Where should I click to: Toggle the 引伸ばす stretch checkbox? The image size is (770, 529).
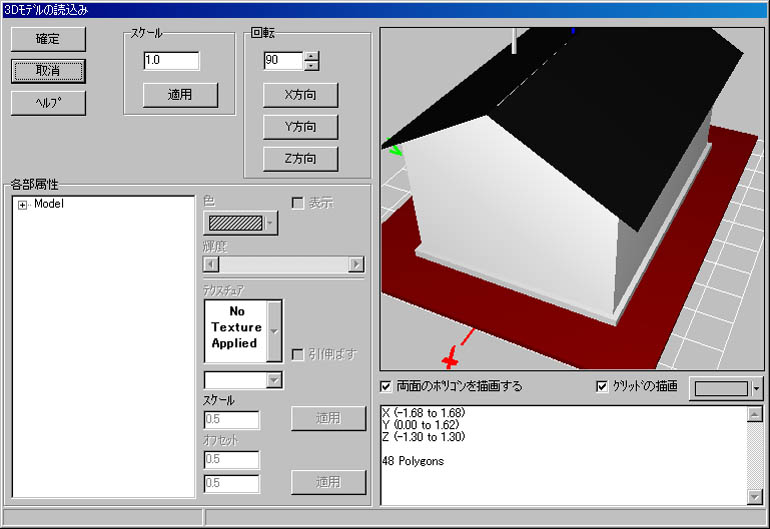pos(298,354)
